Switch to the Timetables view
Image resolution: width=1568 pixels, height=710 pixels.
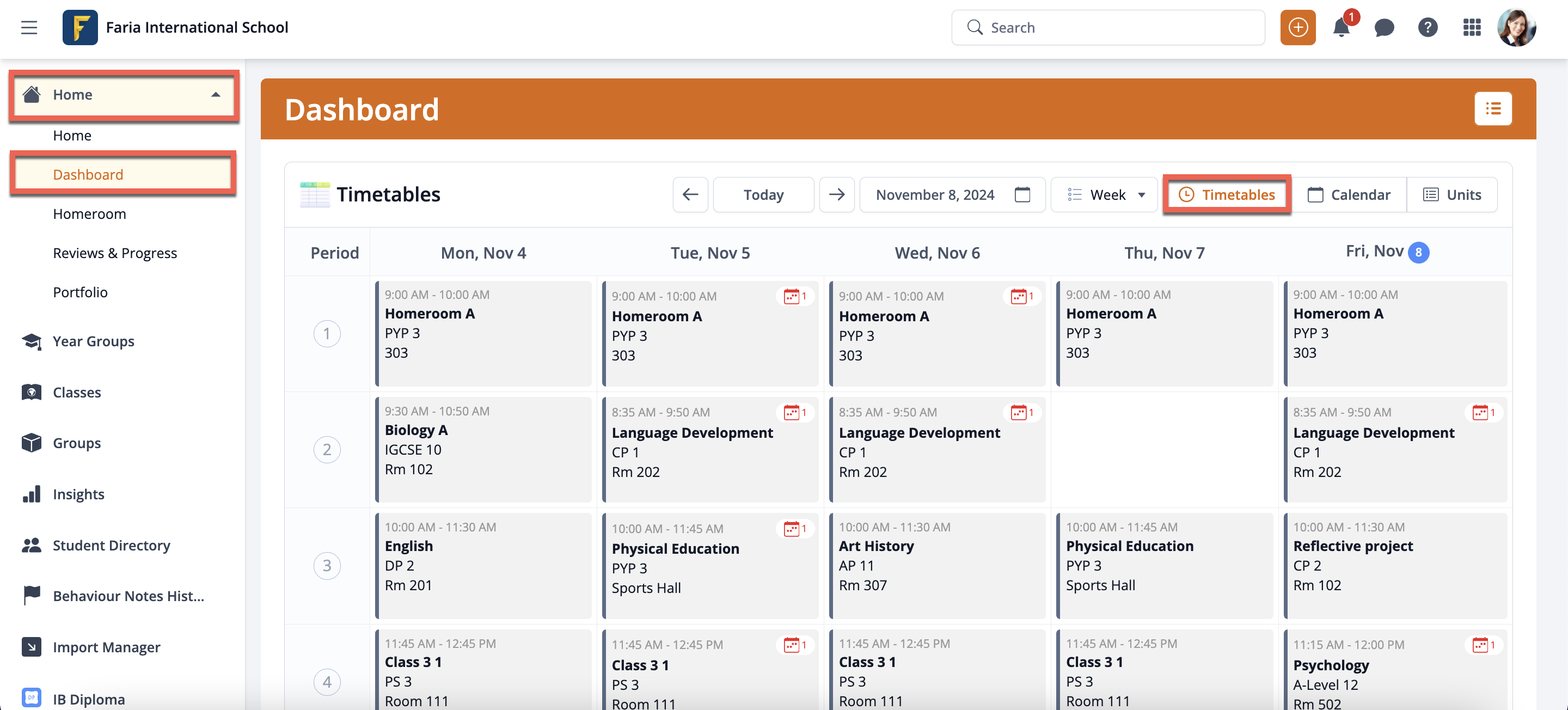pyautogui.click(x=1227, y=195)
